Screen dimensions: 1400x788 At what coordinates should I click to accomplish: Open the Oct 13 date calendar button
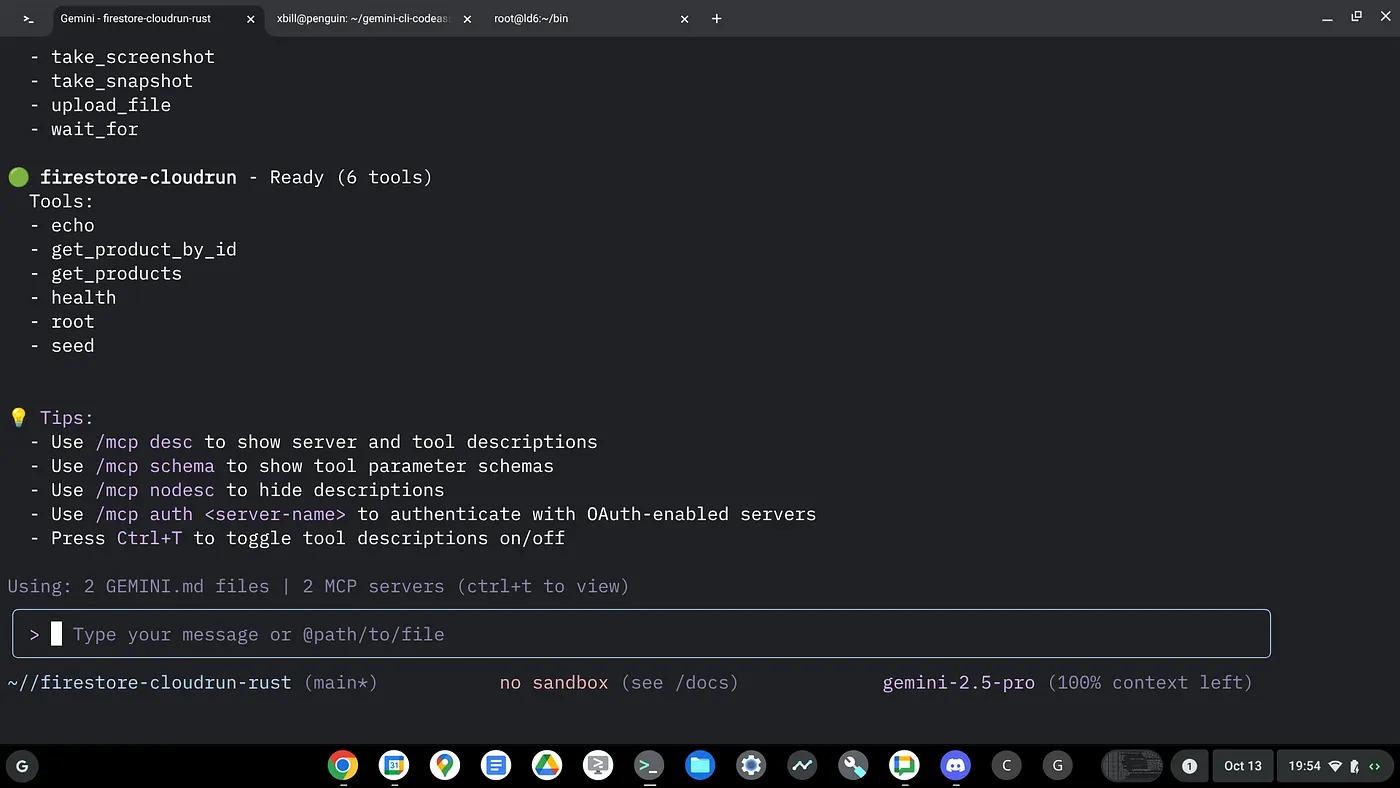tap(1242, 766)
